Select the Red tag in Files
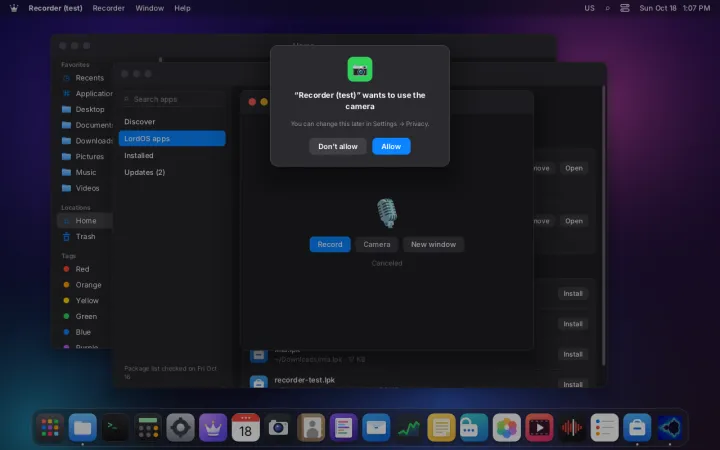720x450 pixels. [x=85, y=269]
